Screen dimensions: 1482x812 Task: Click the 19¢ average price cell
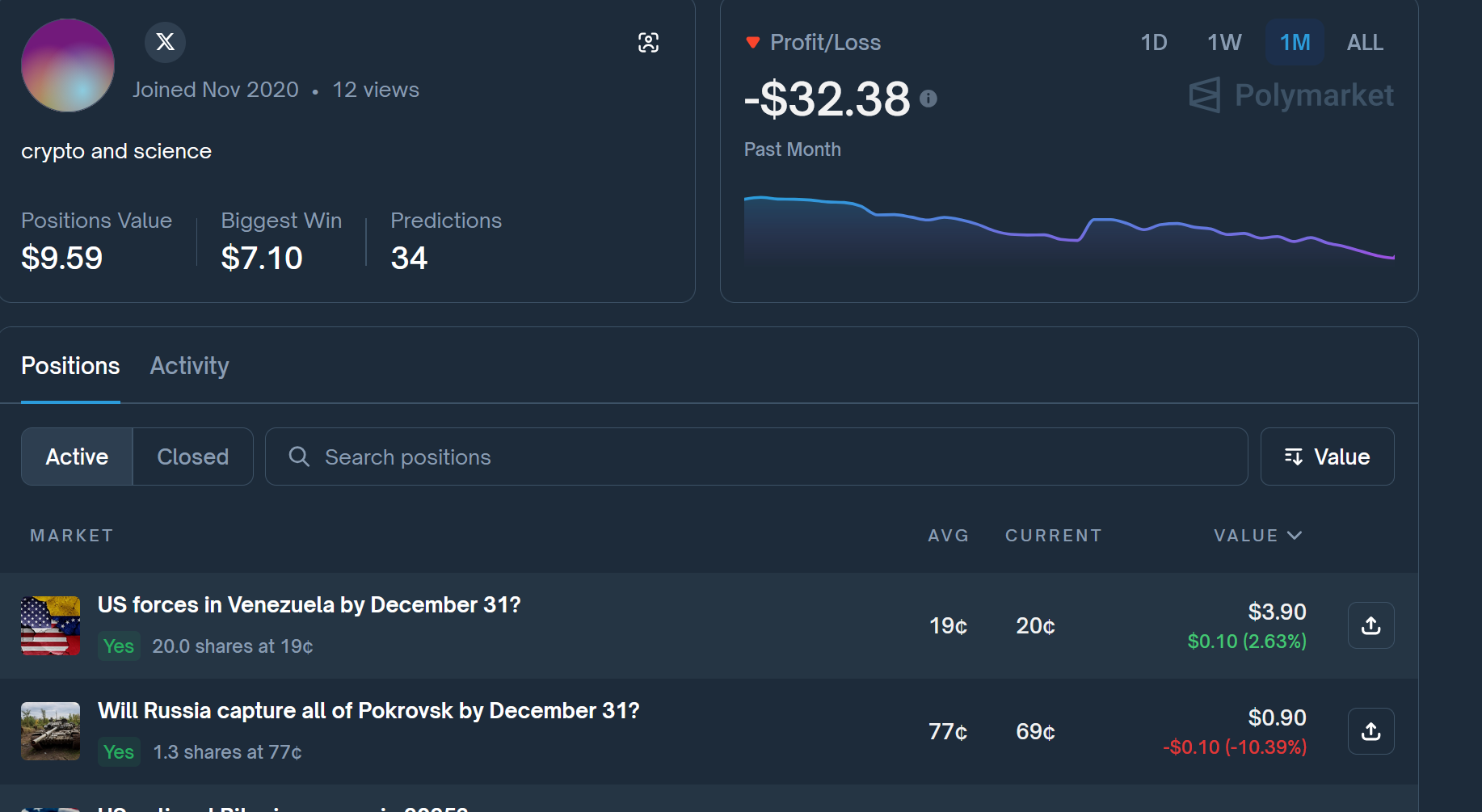point(948,625)
